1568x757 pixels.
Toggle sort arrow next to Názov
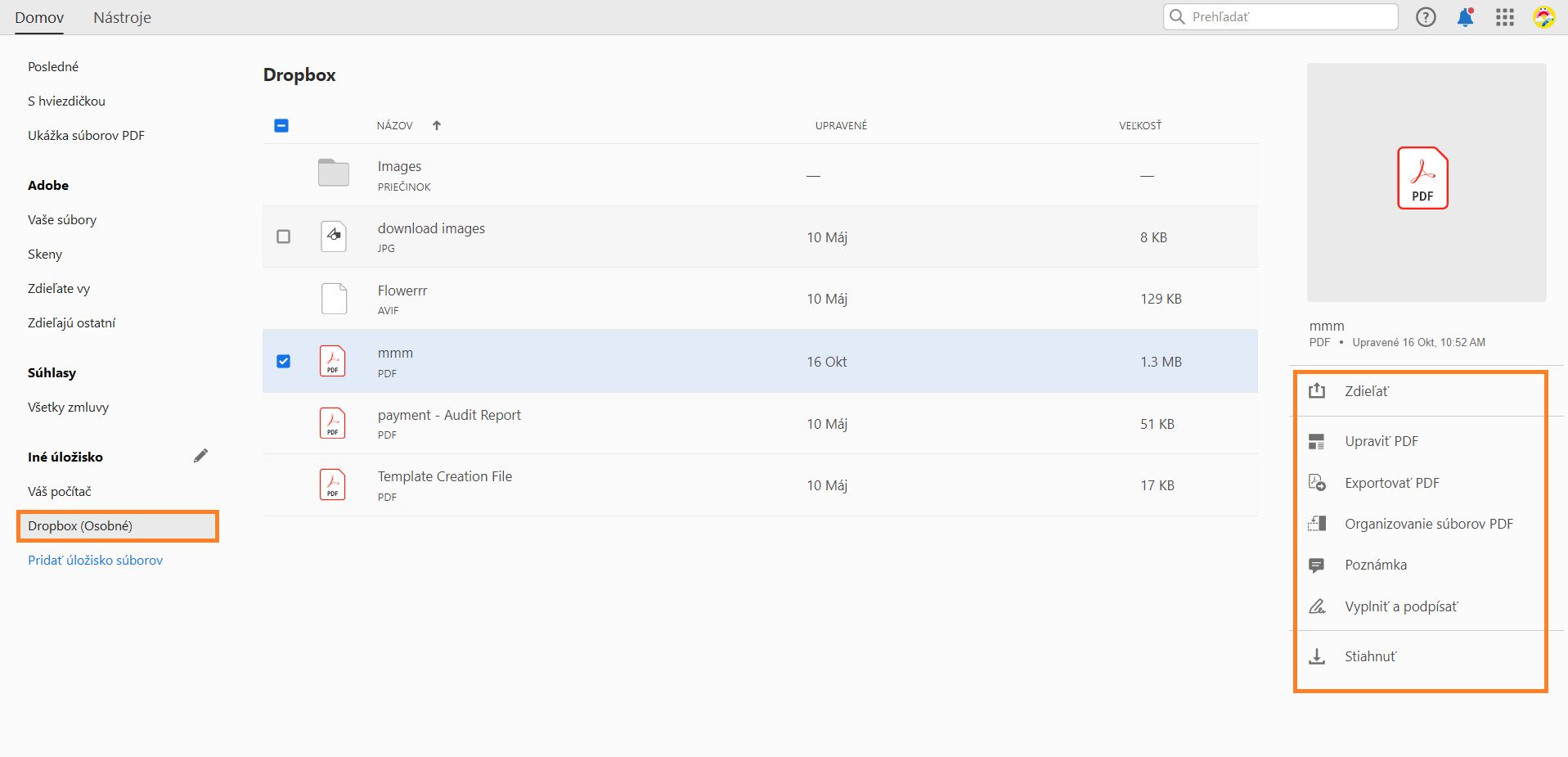coord(437,125)
